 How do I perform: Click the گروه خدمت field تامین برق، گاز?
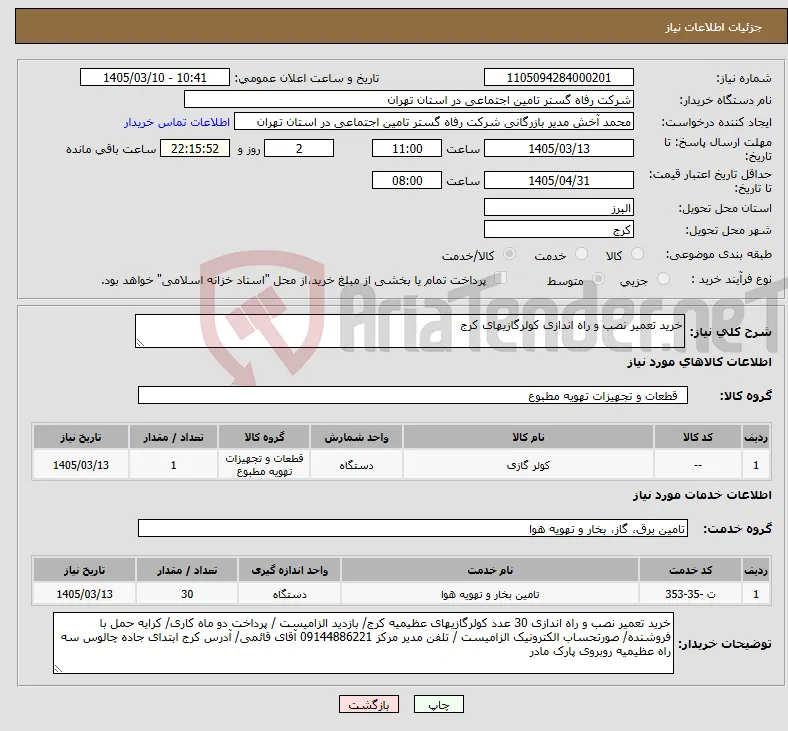click(413, 529)
